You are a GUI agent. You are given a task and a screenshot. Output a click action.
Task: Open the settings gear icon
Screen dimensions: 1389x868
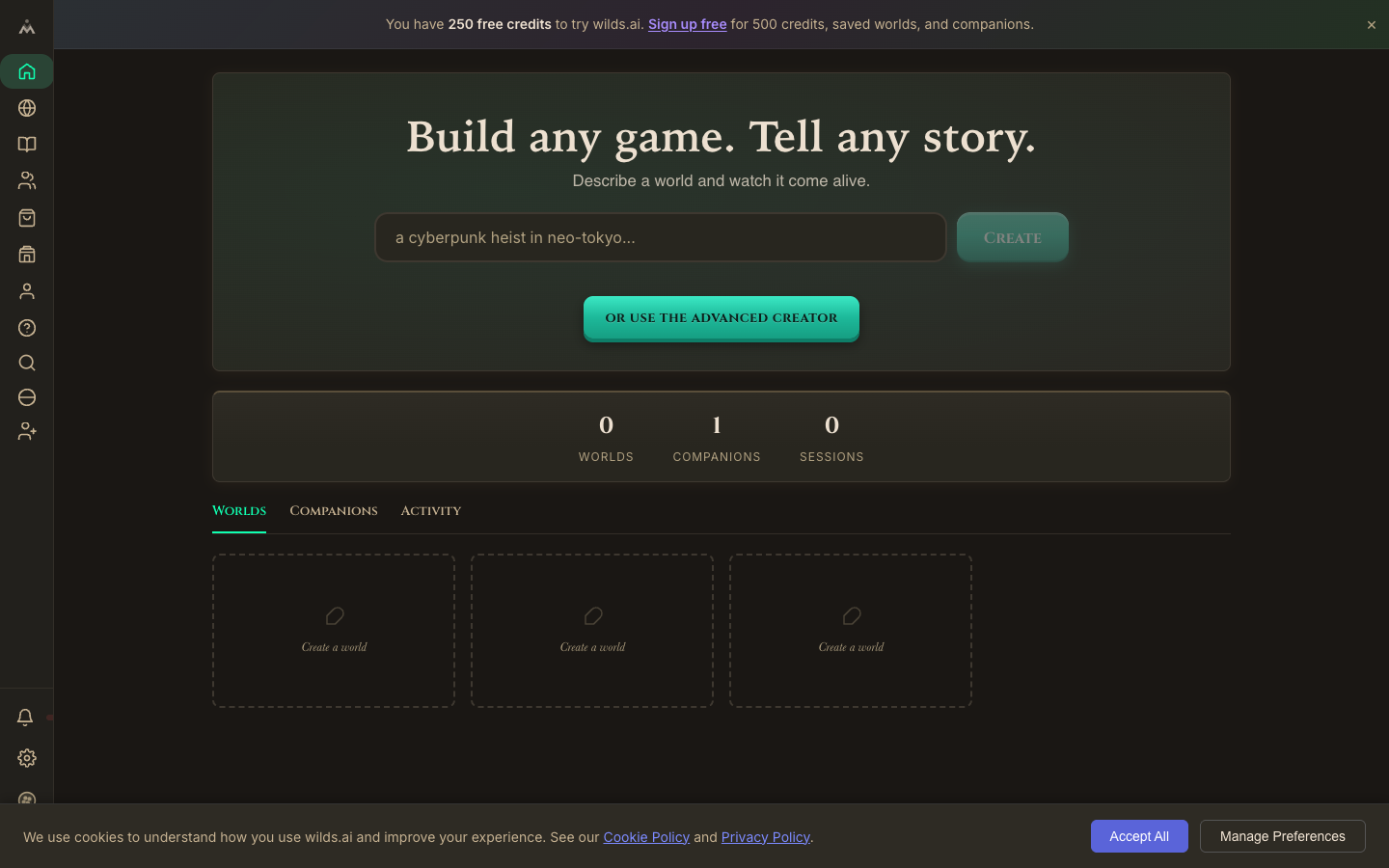[27, 758]
